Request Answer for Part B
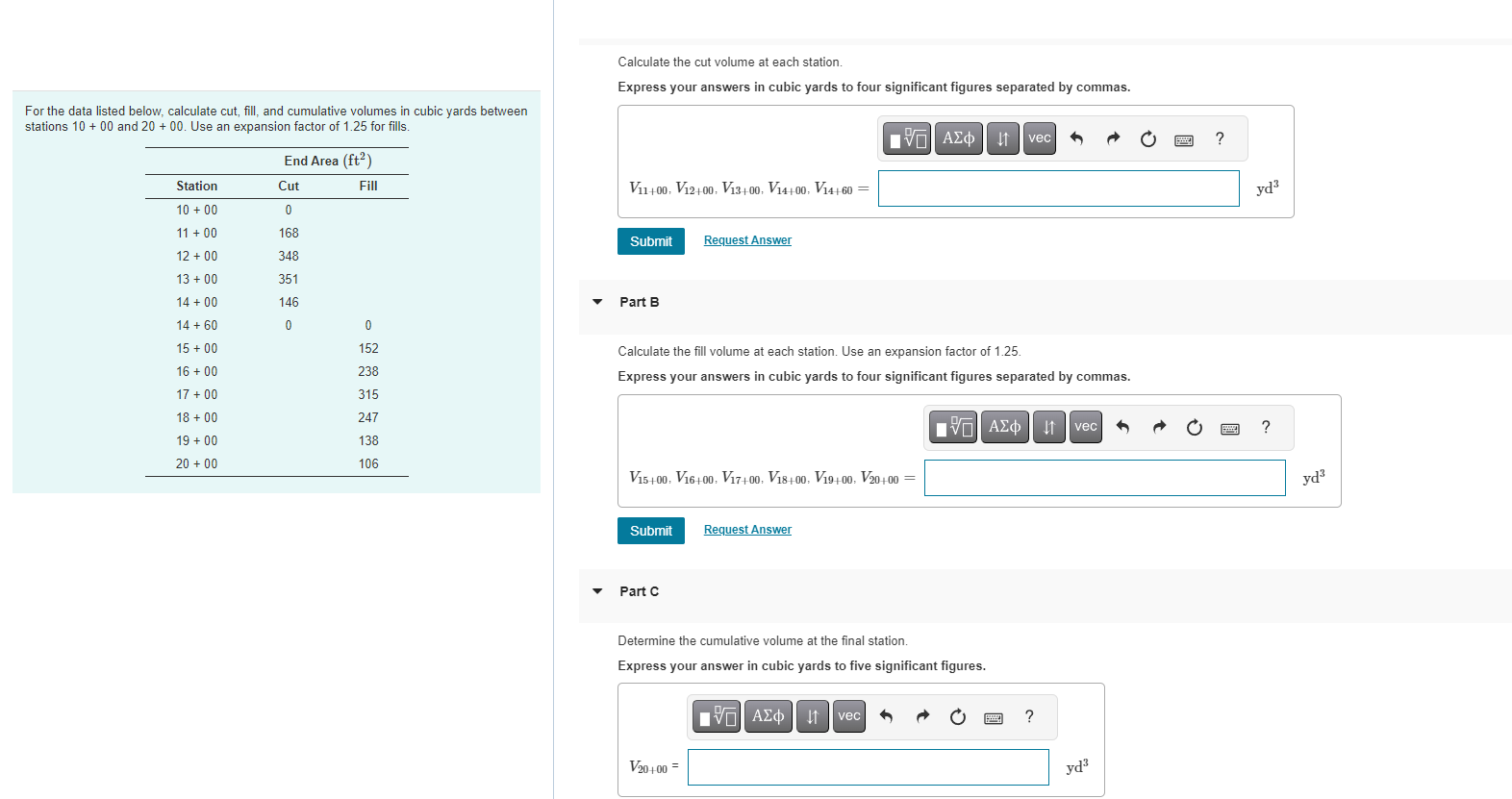Viewport: 1512px width, 799px height. (x=747, y=530)
